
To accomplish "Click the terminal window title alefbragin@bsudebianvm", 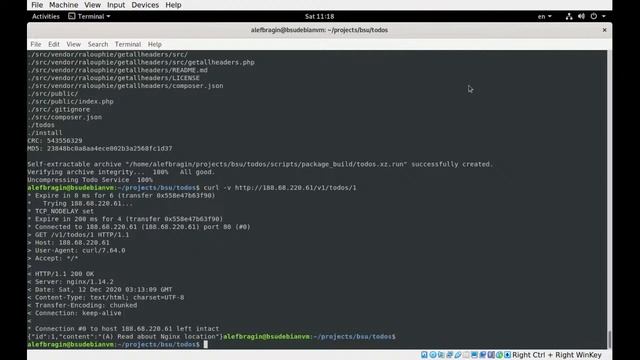I will 319,30.
